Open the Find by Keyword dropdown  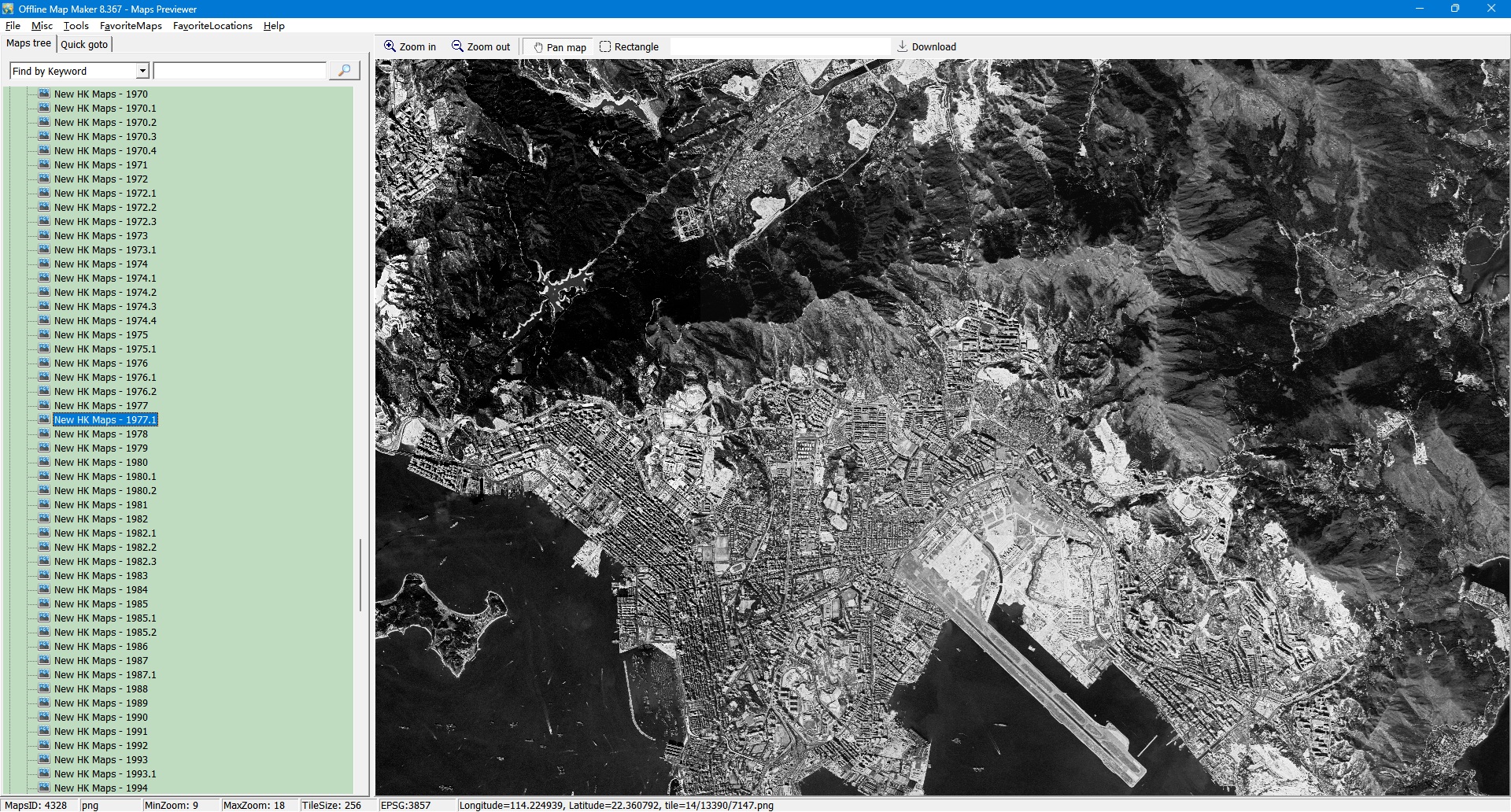(x=142, y=71)
